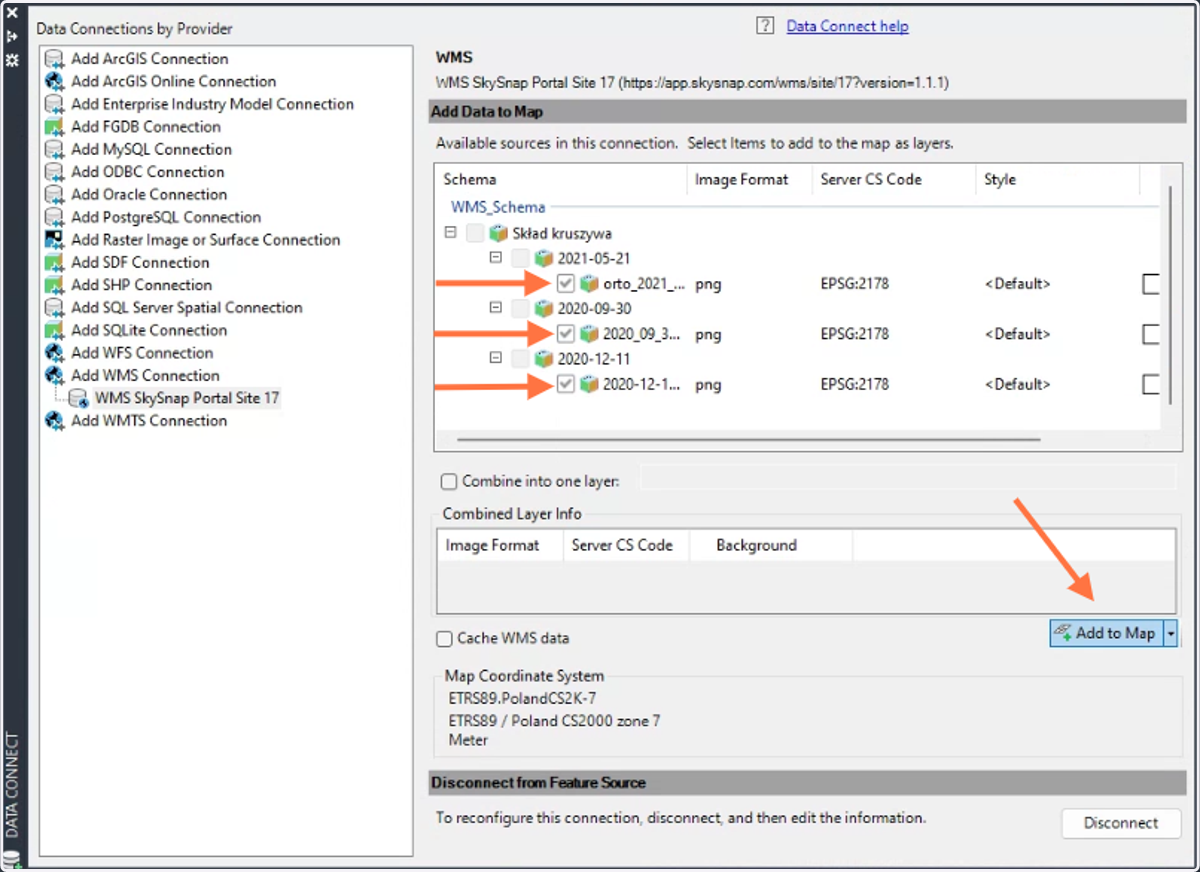Screen dimensions: 1200x872
Task: Click the 2021-05-21 folder cube icon
Action: [545, 258]
